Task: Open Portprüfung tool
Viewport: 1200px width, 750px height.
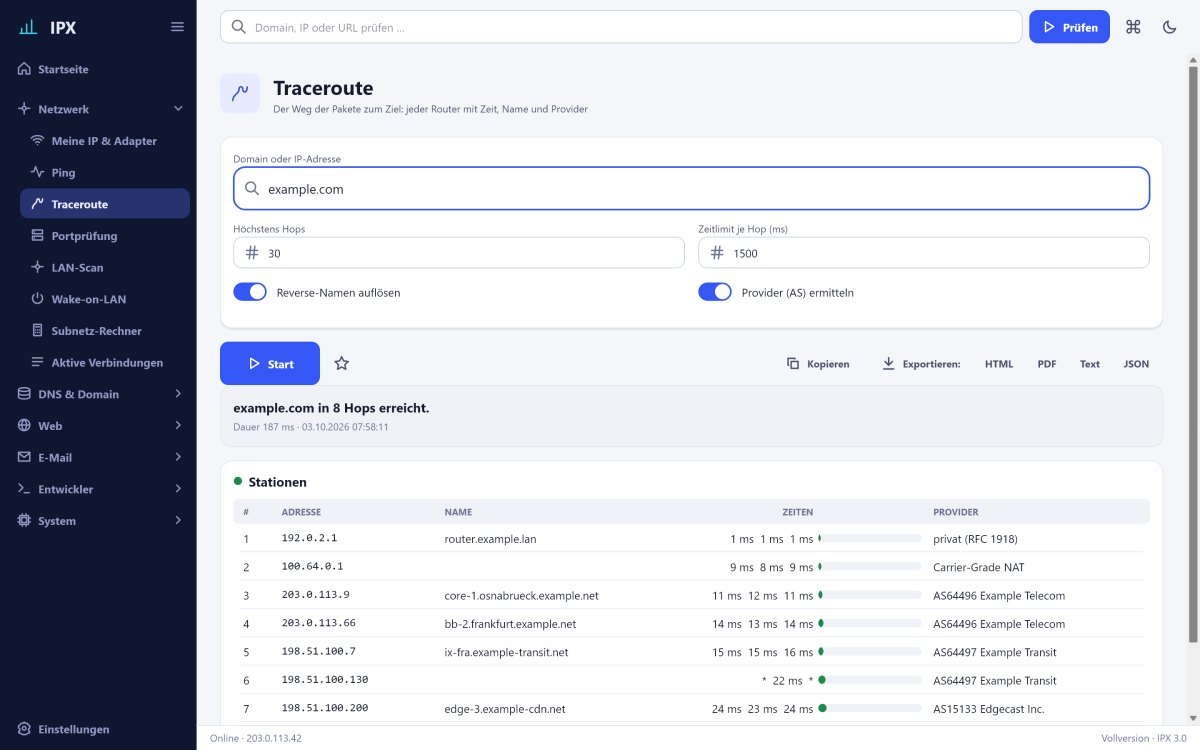Action: pyautogui.click(x=105, y=236)
